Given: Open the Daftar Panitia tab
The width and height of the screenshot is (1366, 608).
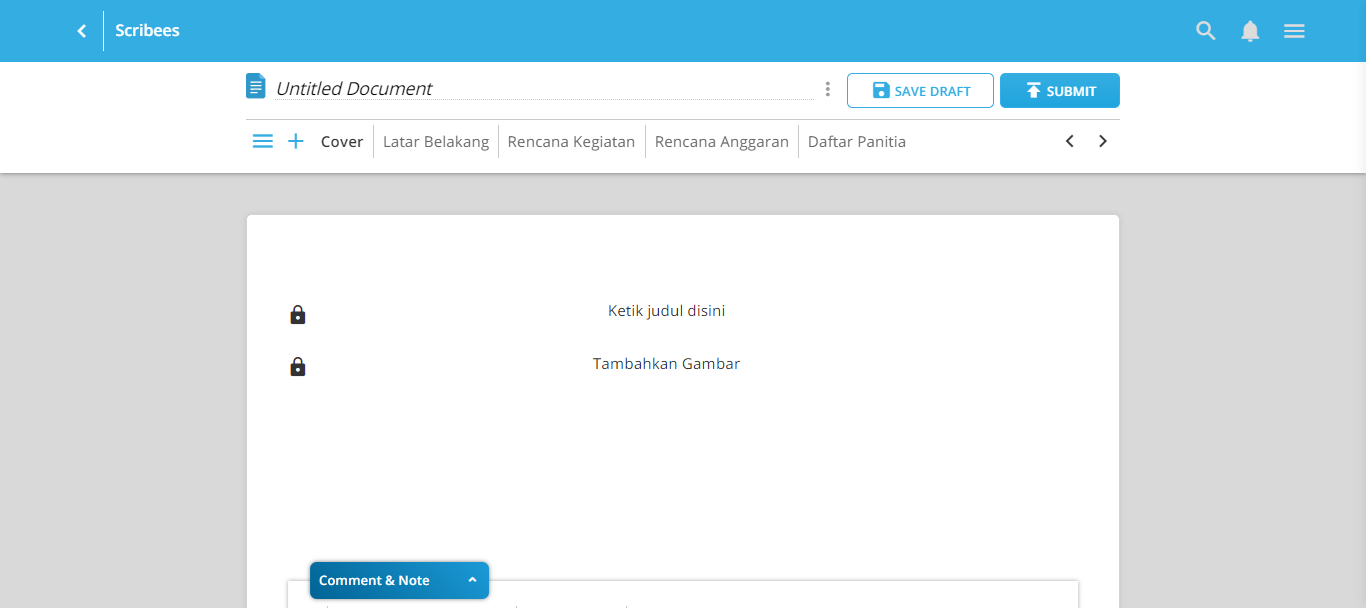Looking at the screenshot, I should click(x=856, y=141).
